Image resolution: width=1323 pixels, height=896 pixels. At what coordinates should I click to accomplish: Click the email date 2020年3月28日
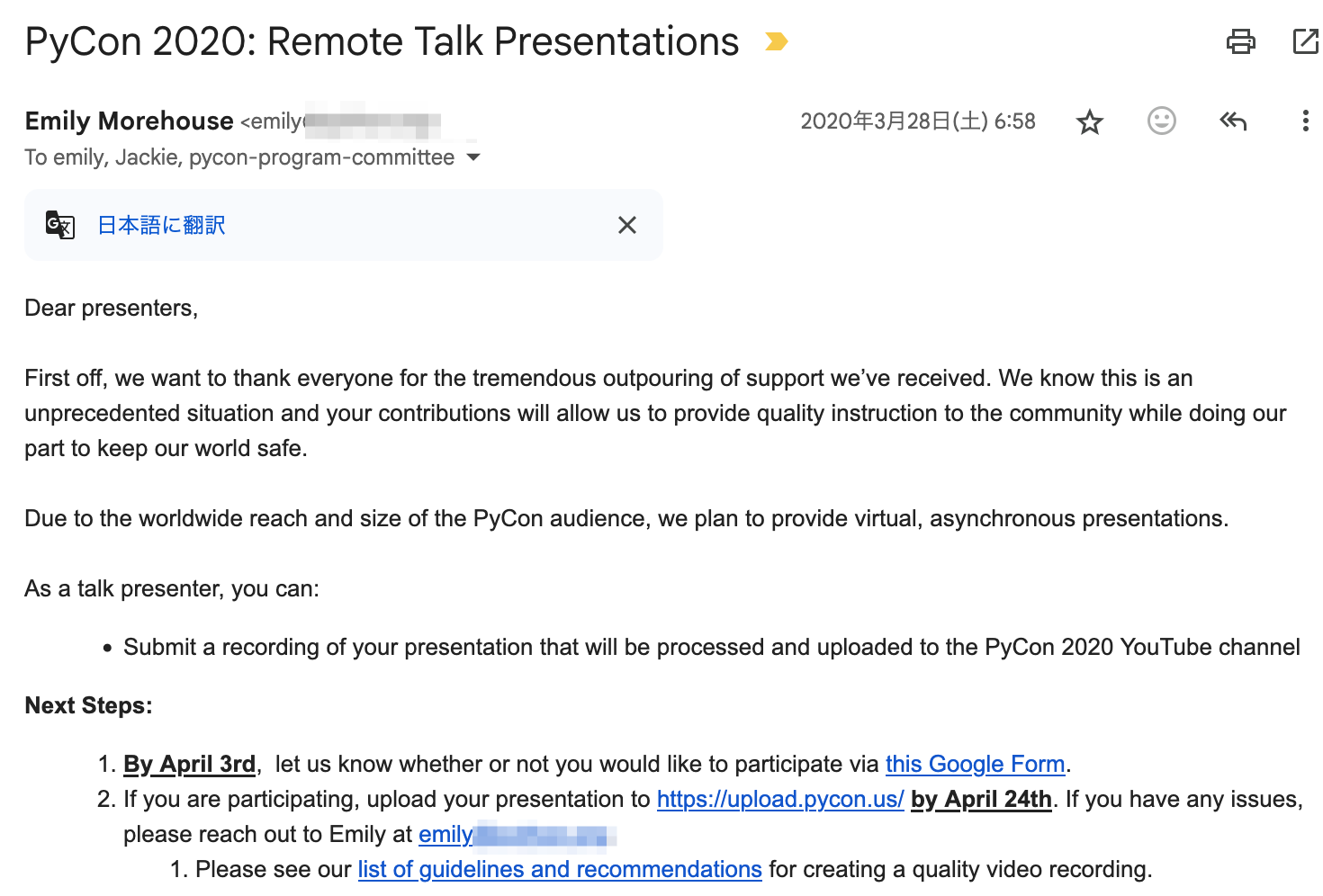(917, 121)
